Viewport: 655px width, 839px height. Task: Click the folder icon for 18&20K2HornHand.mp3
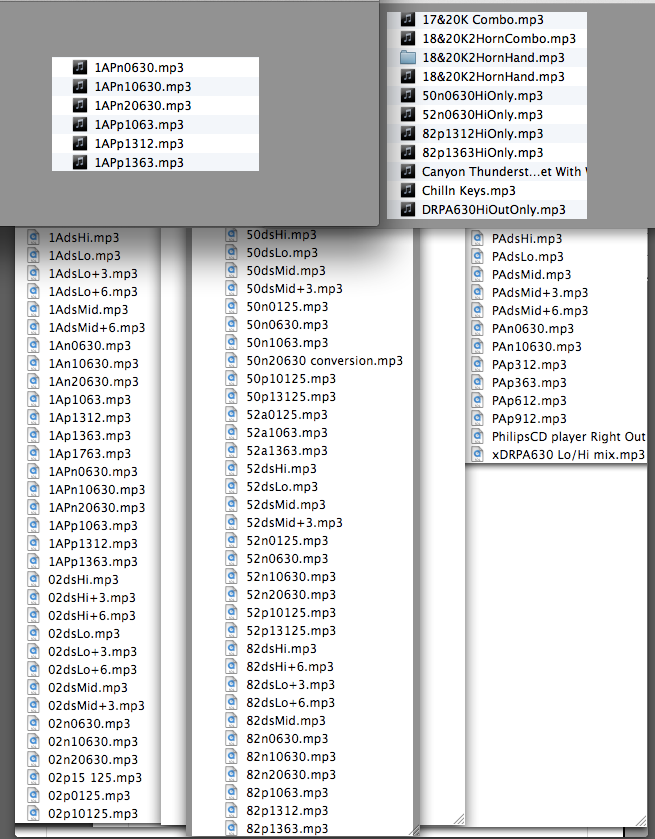(x=408, y=58)
